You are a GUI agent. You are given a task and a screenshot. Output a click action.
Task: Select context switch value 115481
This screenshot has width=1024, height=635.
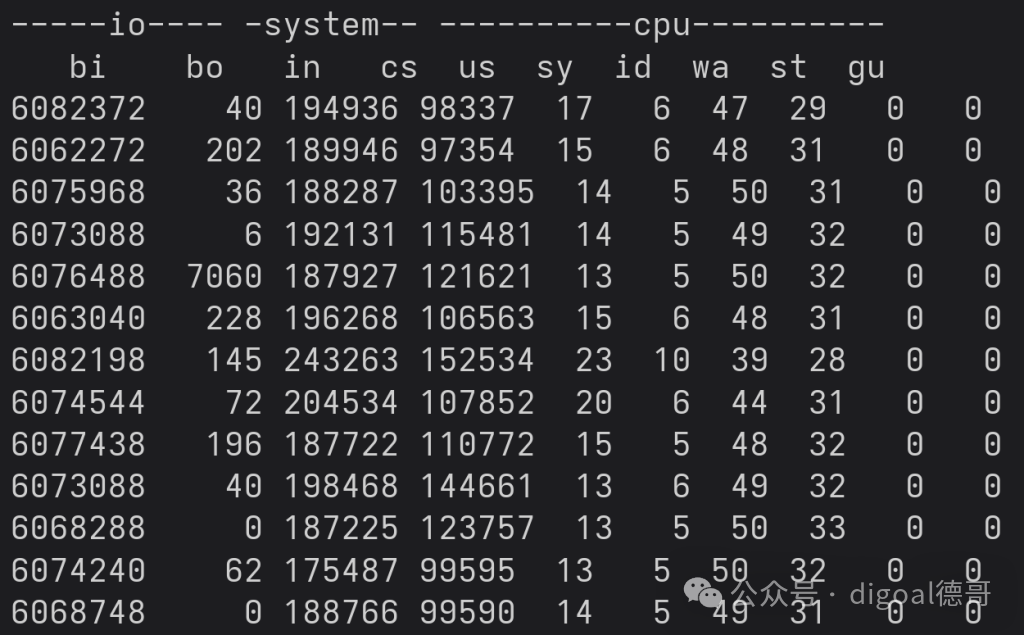(477, 235)
